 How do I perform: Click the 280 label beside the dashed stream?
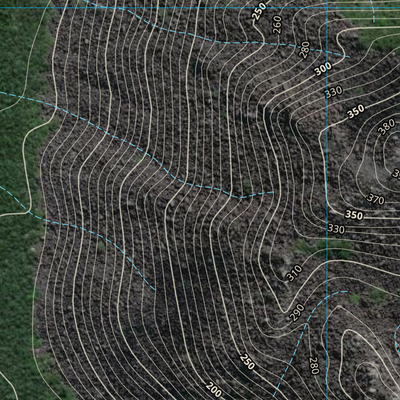pyautogui.click(x=314, y=366)
